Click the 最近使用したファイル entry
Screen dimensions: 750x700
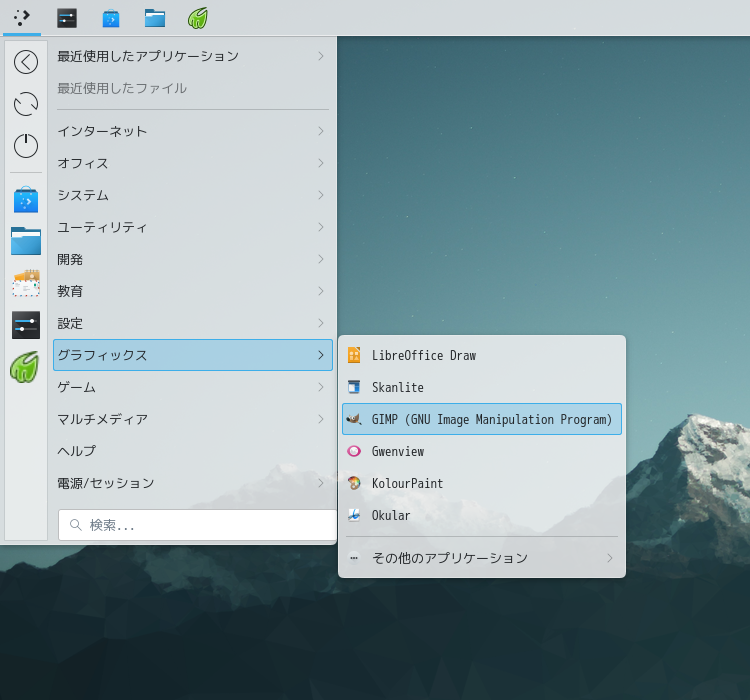(193, 89)
